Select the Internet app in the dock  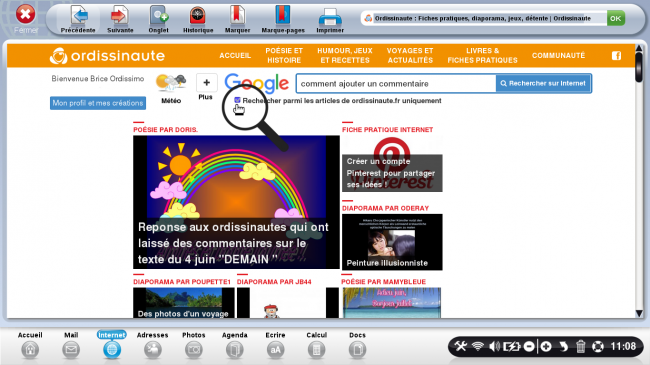pos(112,345)
